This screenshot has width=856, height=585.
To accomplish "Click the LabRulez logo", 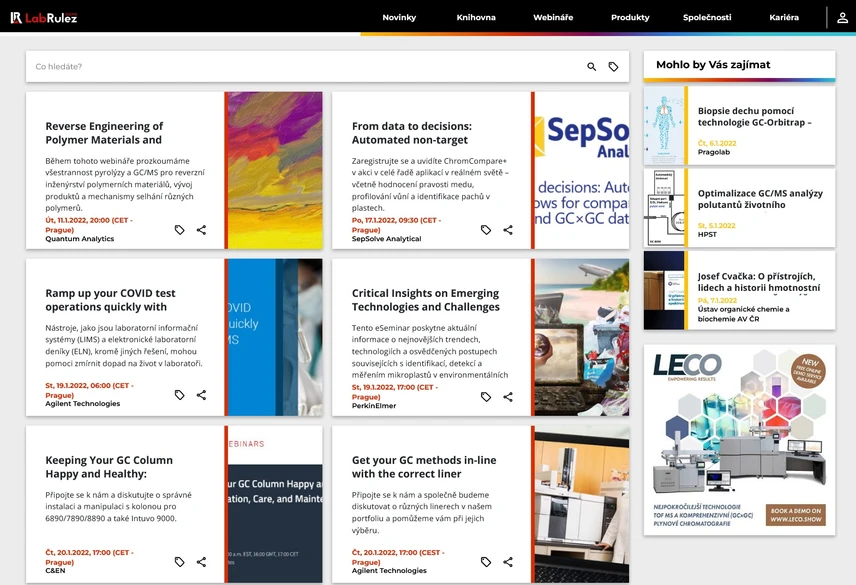I will click(44, 17).
